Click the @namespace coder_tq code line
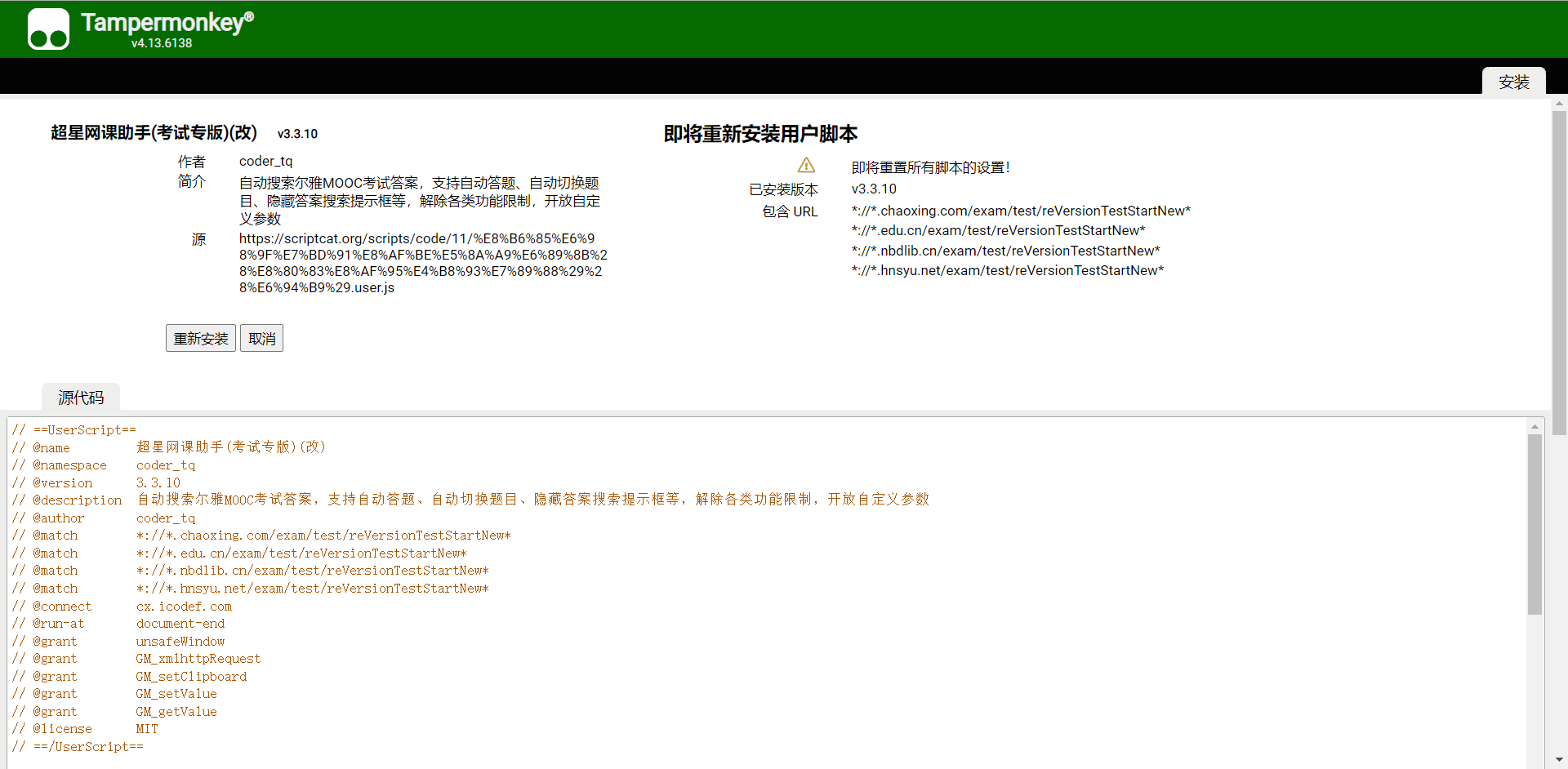 tap(104, 465)
